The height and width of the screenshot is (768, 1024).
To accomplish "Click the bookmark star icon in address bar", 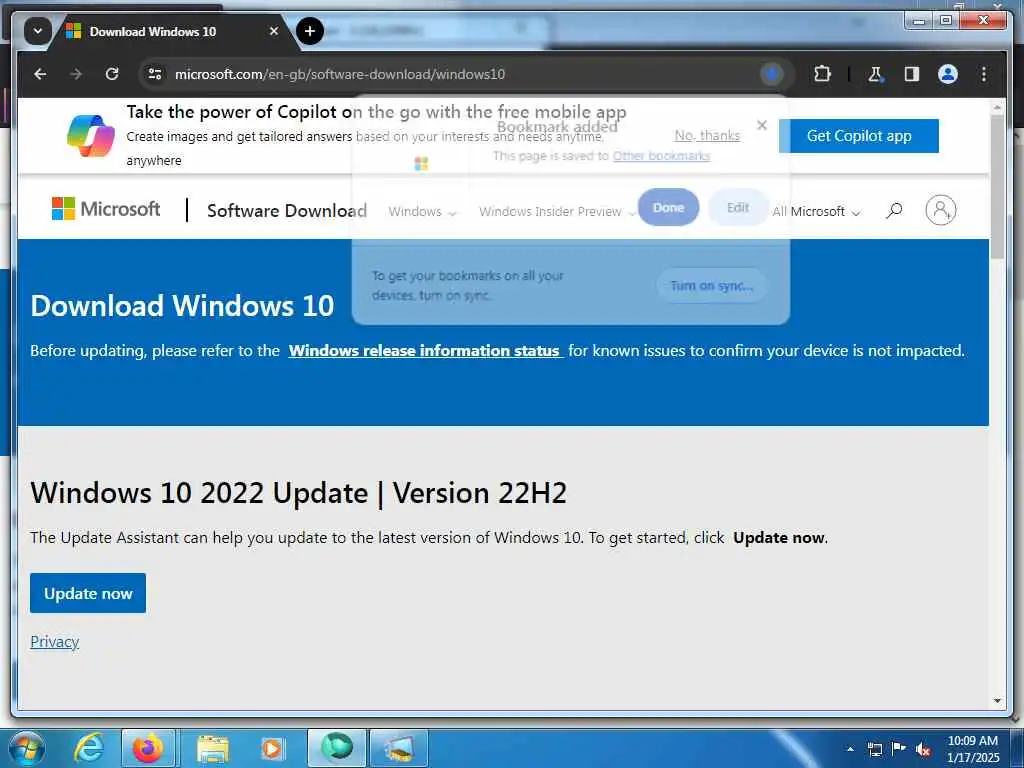I will (x=771, y=74).
